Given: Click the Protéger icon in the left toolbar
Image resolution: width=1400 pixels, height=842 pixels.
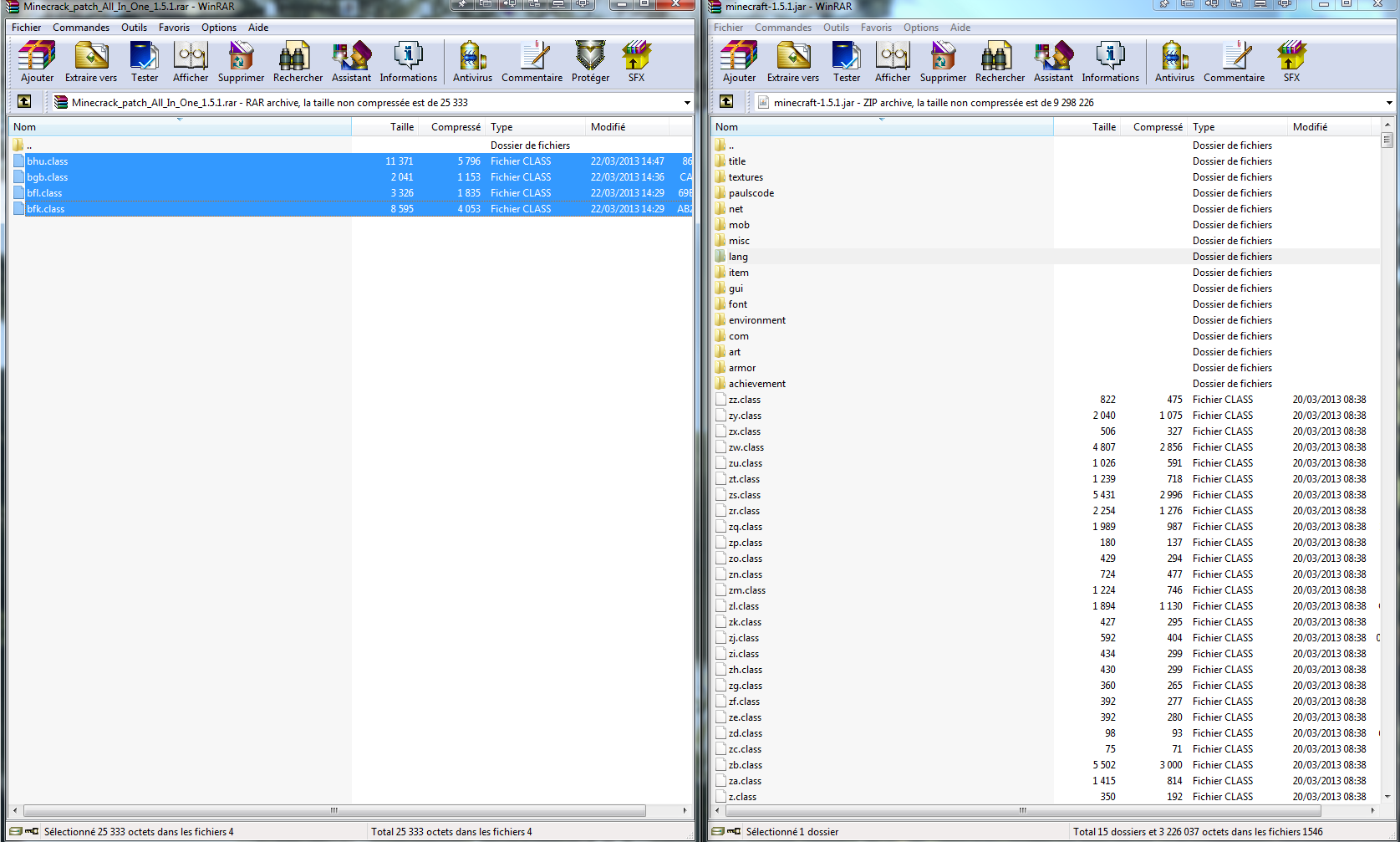Looking at the screenshot, I should (590, 62).
